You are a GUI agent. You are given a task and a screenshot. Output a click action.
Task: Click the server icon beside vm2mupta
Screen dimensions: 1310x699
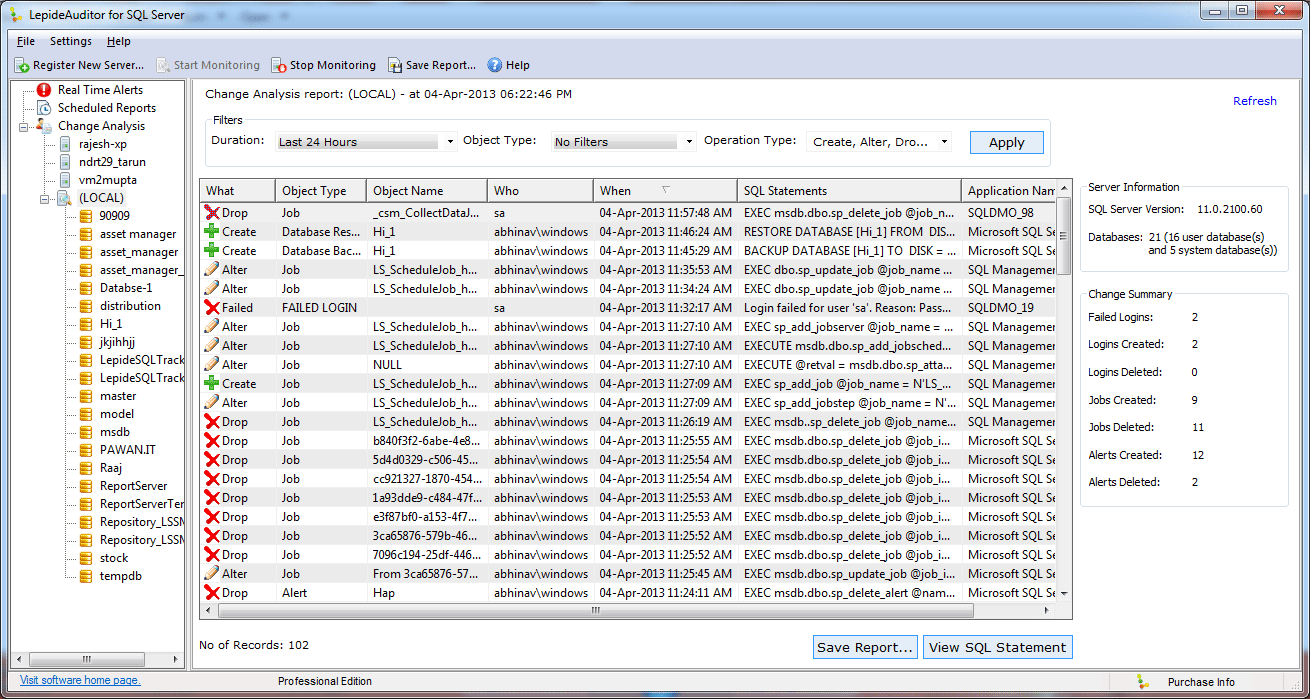tap(65, 180)
